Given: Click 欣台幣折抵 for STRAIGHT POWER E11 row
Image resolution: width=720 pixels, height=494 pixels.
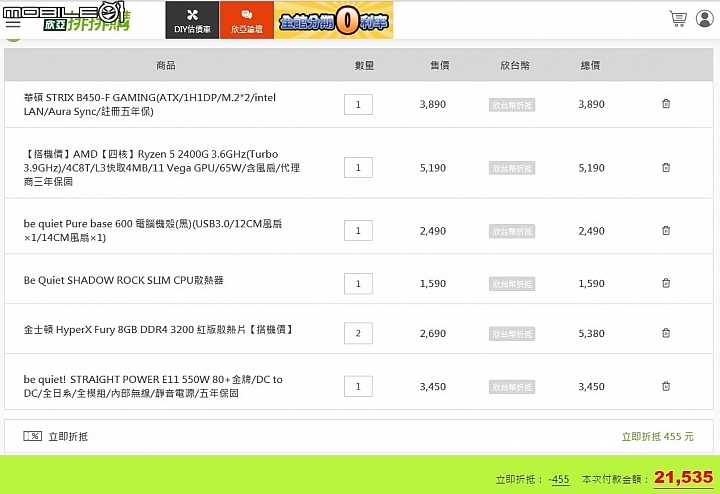Looking at the screenshot, I should pyautogui.click(x=512, y=387).
